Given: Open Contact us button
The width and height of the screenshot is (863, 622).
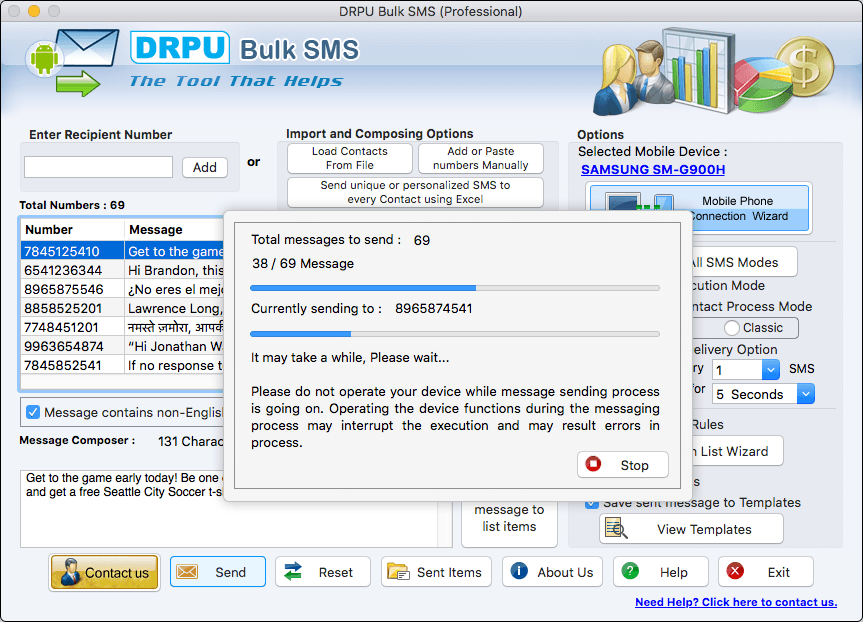Looking at the screenshot, I should [x=104, y=572].
